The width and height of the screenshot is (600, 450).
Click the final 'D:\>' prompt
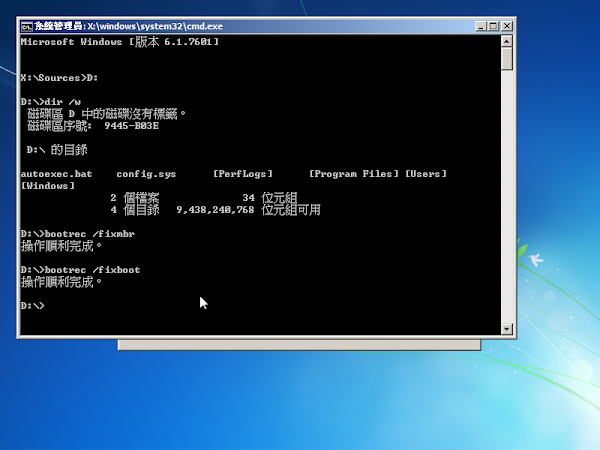point(33,306)
